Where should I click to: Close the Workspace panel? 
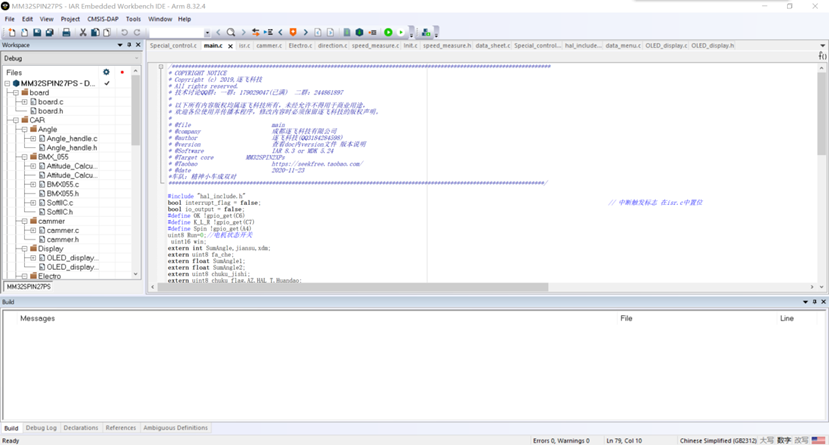(138, 45)
